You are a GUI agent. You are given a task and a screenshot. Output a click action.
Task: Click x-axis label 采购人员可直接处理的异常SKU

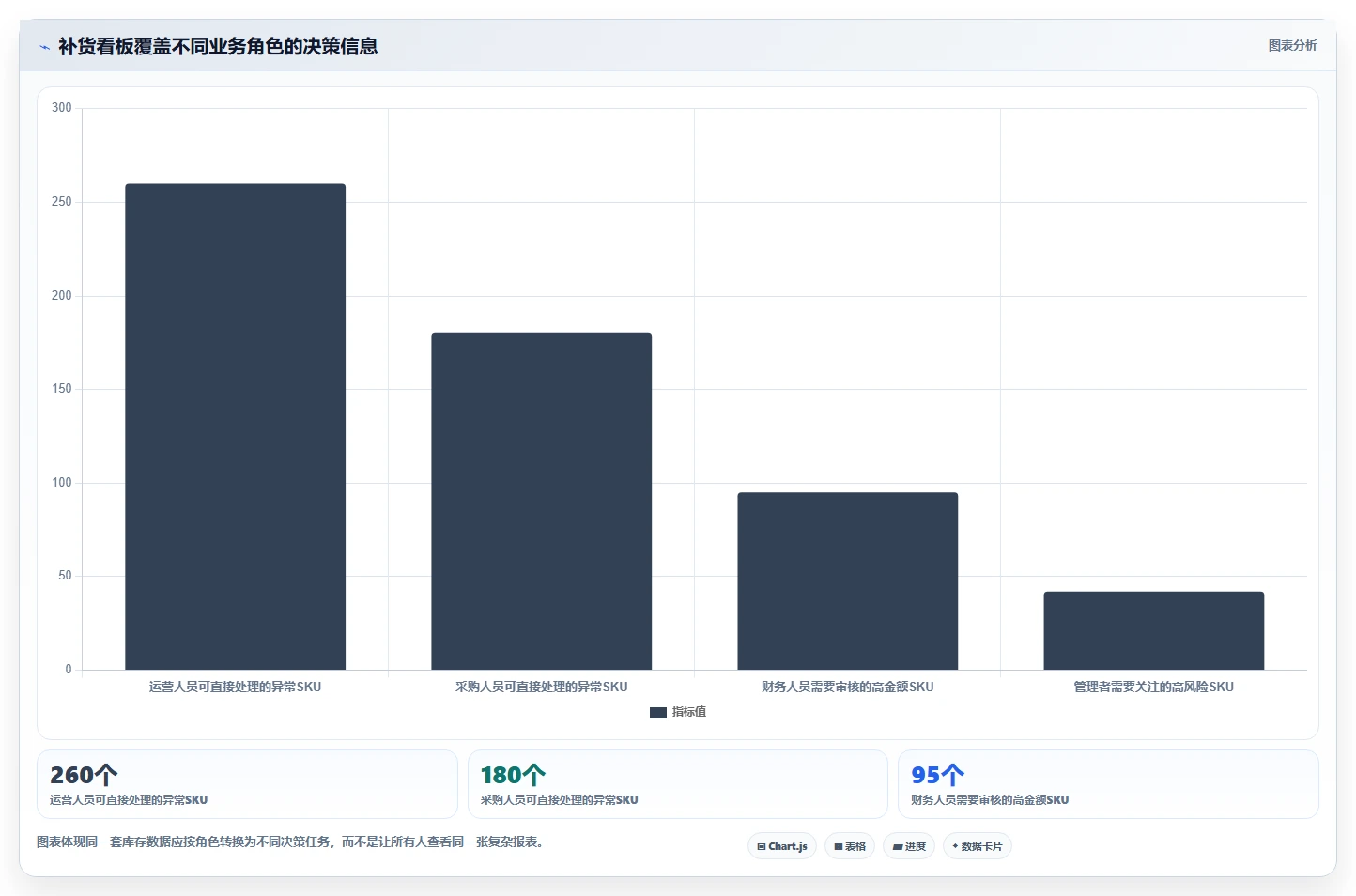coord(542,687)
